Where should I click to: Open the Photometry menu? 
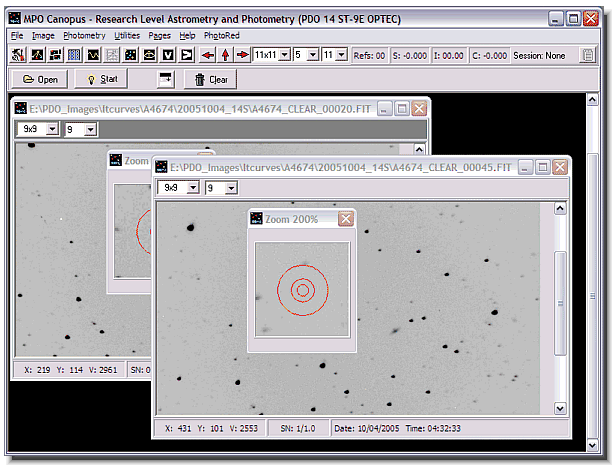tap(84, 36)
